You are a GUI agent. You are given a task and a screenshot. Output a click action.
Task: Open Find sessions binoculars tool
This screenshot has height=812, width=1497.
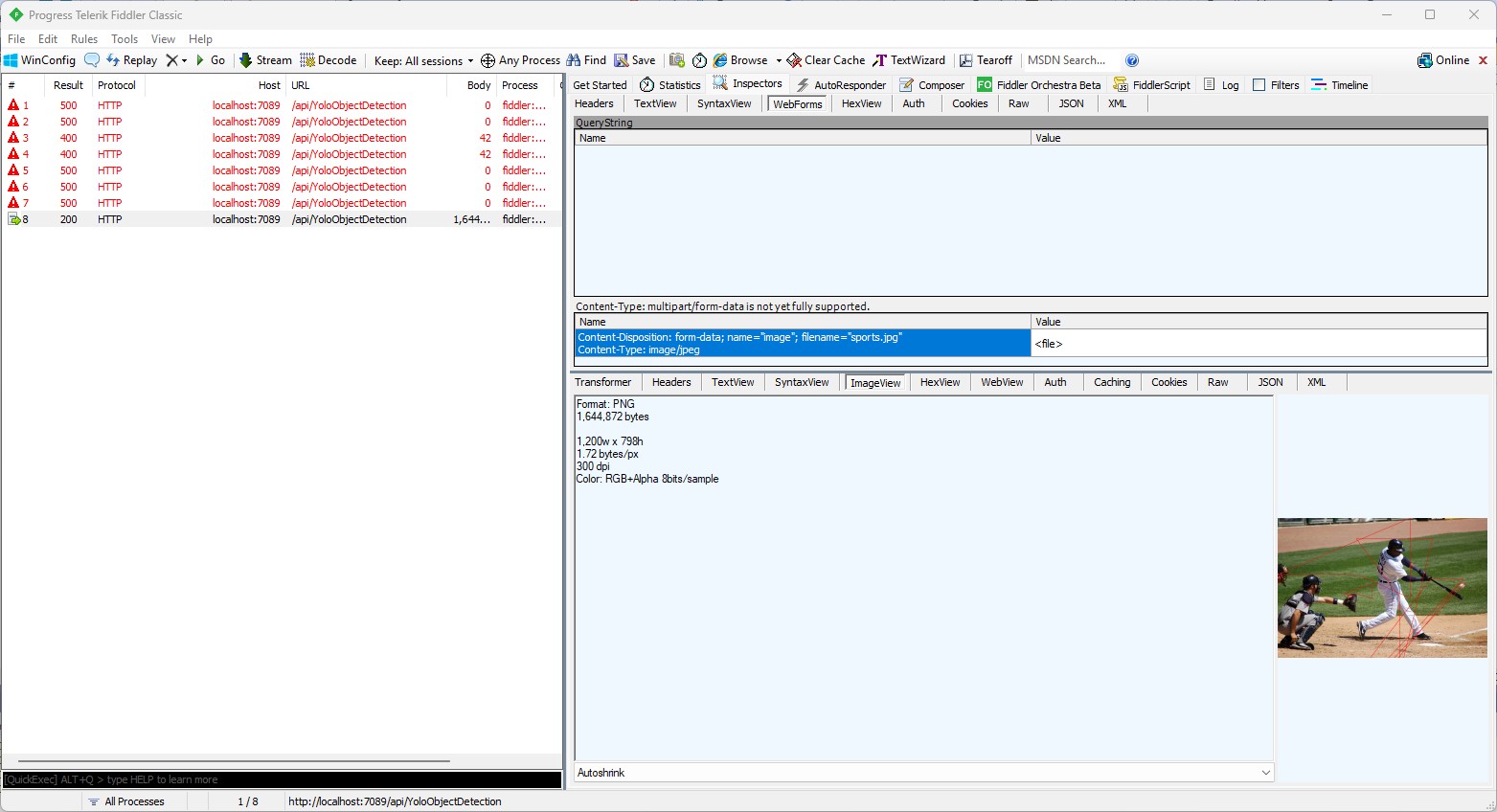click(586, 60)
